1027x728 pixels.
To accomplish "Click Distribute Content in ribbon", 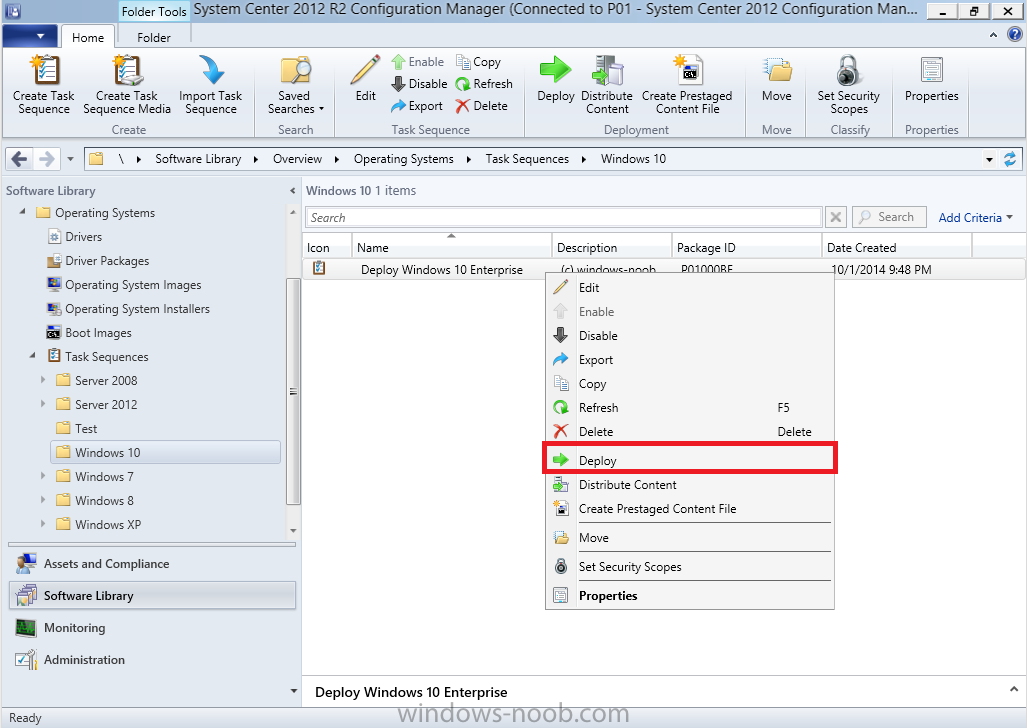I will coord(607,85).
